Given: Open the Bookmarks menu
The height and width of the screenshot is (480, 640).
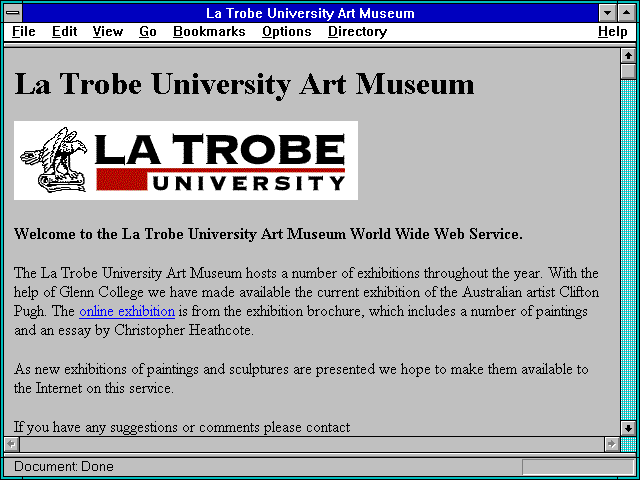Looking at the screenshot, I should click(x=209, y=32).
